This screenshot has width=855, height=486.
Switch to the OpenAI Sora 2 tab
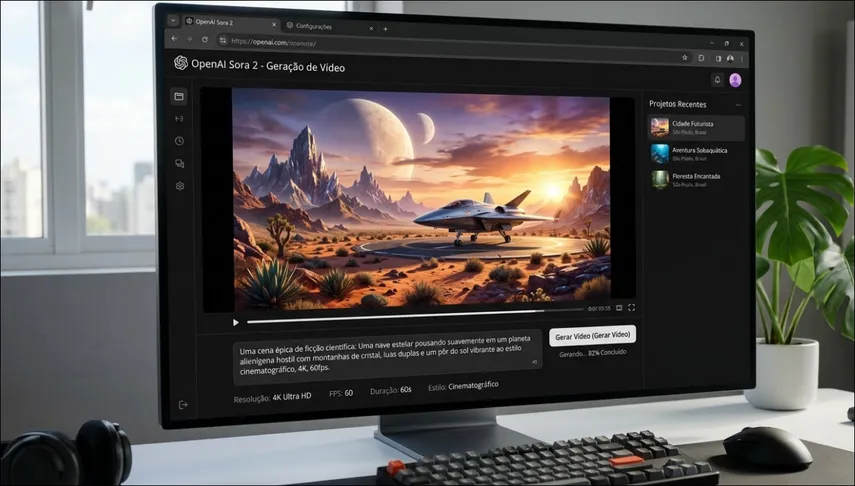pos(232,22)
